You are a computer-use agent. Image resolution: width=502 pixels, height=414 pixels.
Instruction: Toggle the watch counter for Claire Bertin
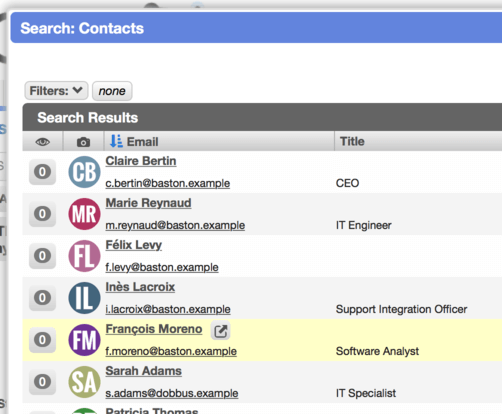tap(42, 172)
